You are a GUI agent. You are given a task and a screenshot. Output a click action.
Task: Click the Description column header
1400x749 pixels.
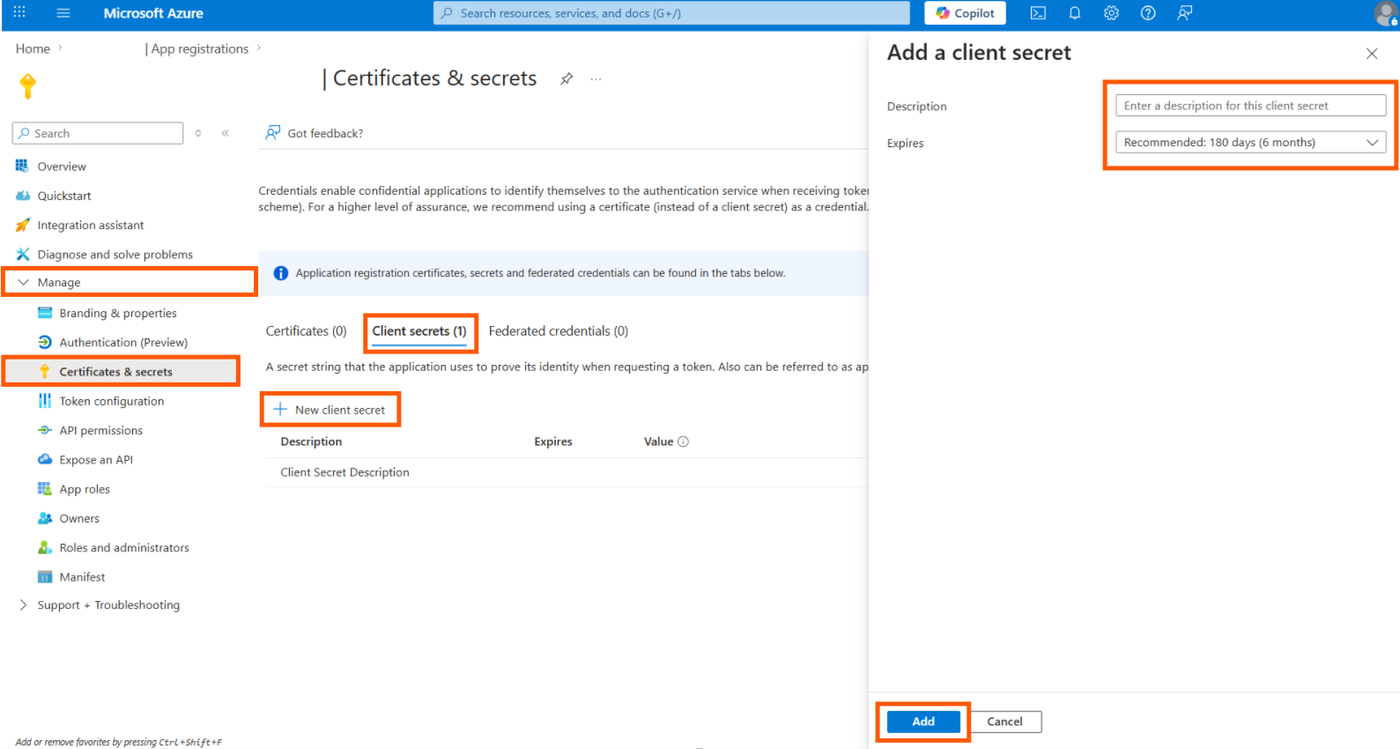[311, 442]
